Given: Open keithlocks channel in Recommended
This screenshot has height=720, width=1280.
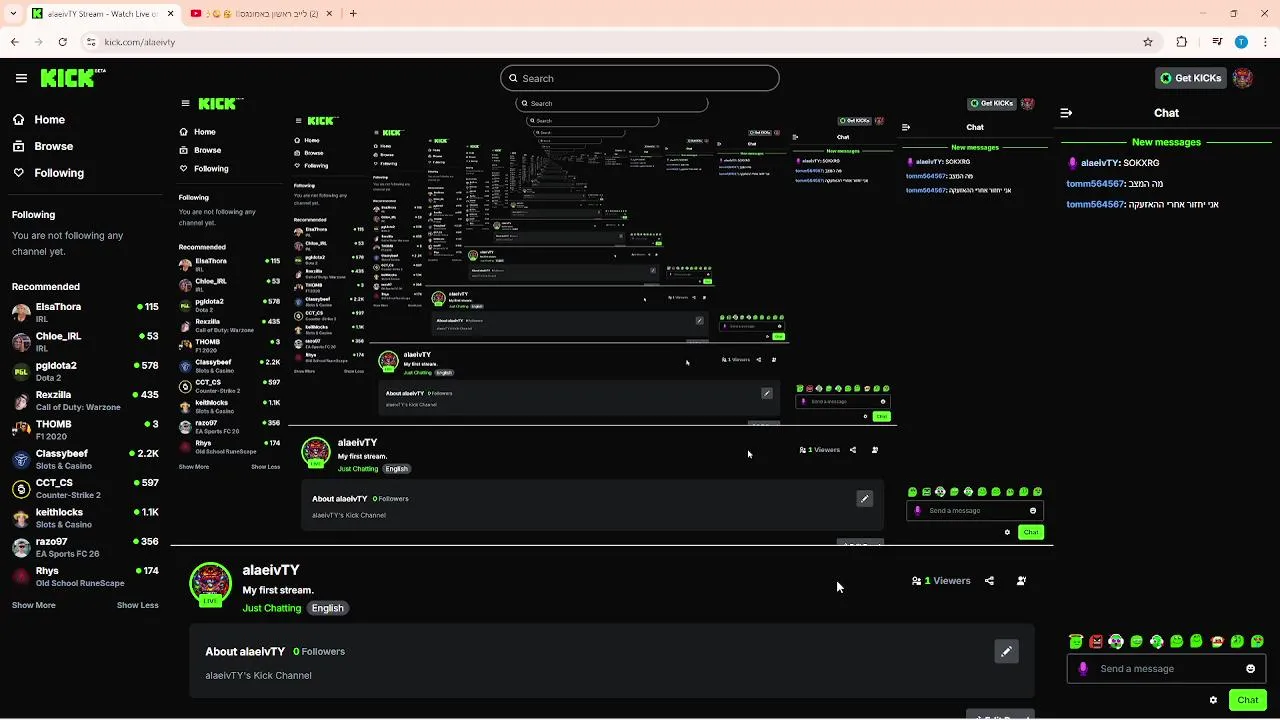Looking at the screenshot, I should click(85, 518).
